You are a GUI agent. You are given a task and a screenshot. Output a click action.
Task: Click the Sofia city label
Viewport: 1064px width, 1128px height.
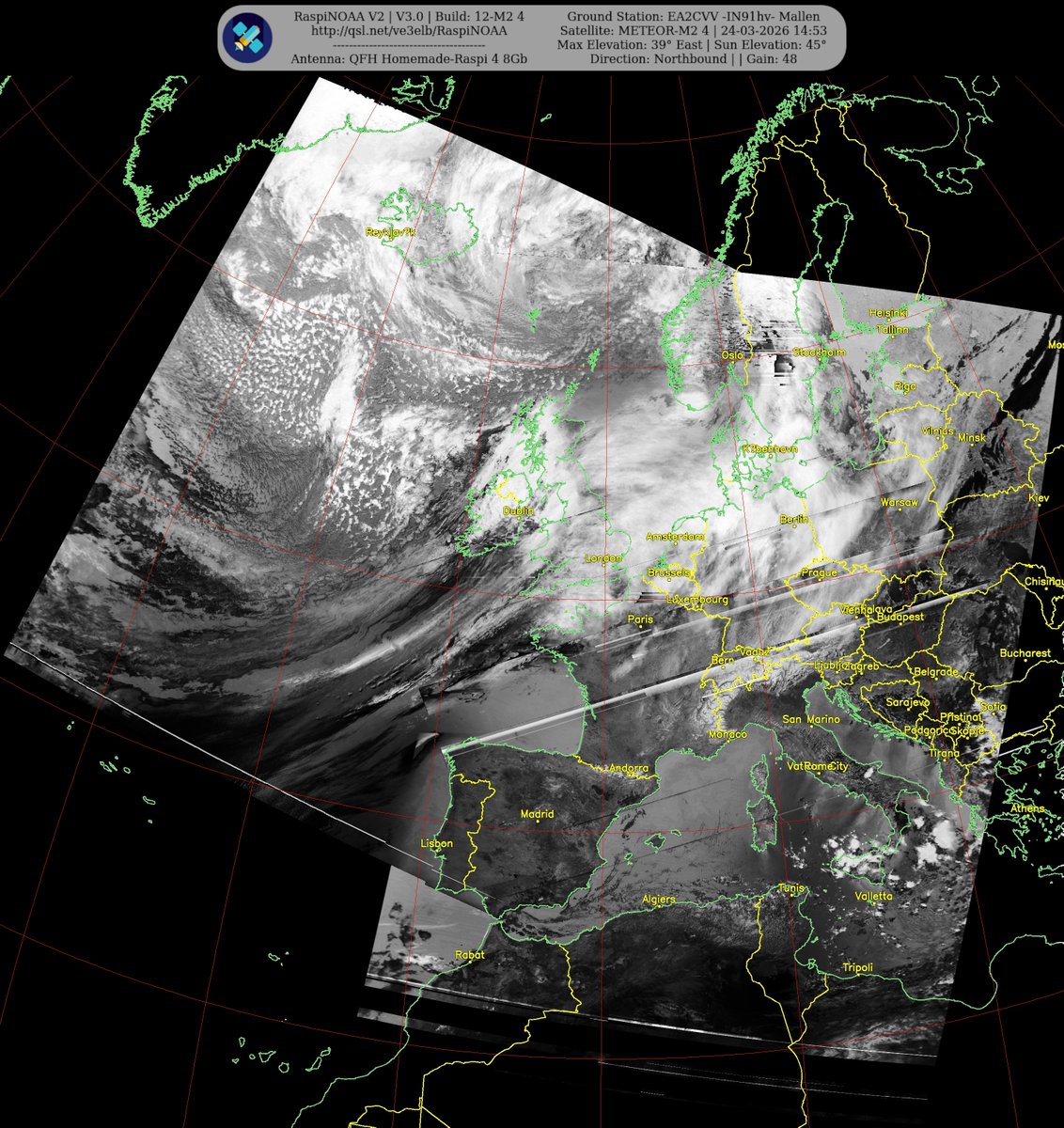[993, 707]
